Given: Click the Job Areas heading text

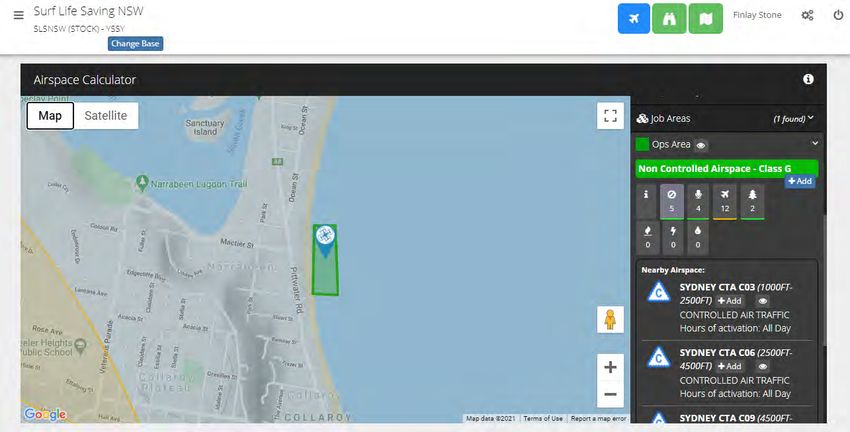Looking at the screenshot, I should 671,118.
